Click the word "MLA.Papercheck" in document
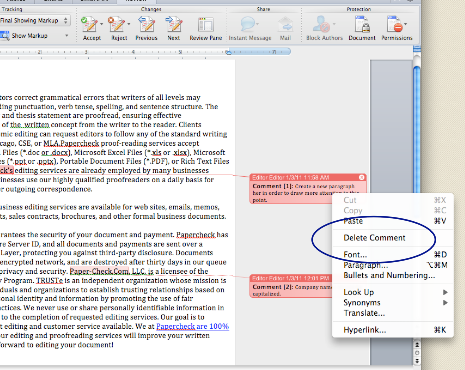 coord(71,143)
